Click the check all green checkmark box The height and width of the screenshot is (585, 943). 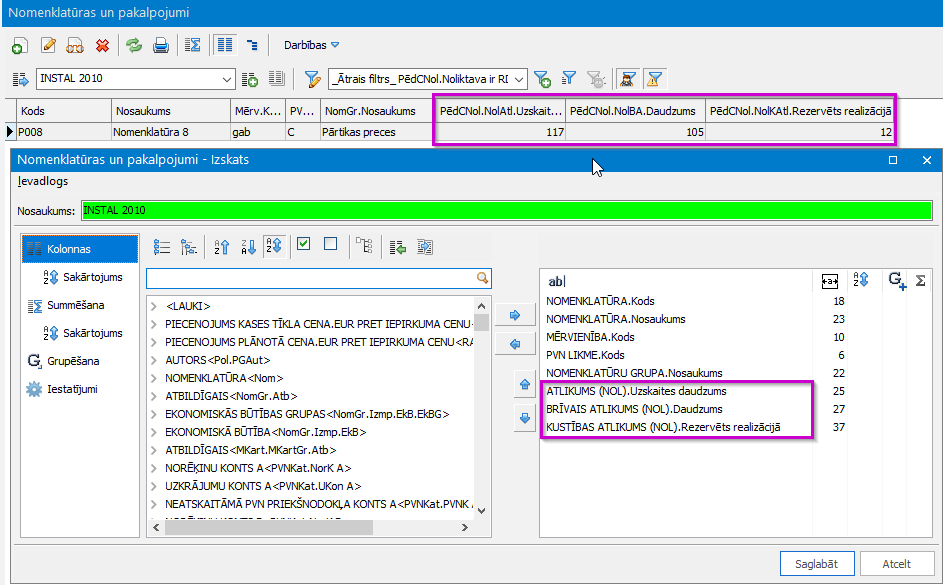tap(304, 243)
